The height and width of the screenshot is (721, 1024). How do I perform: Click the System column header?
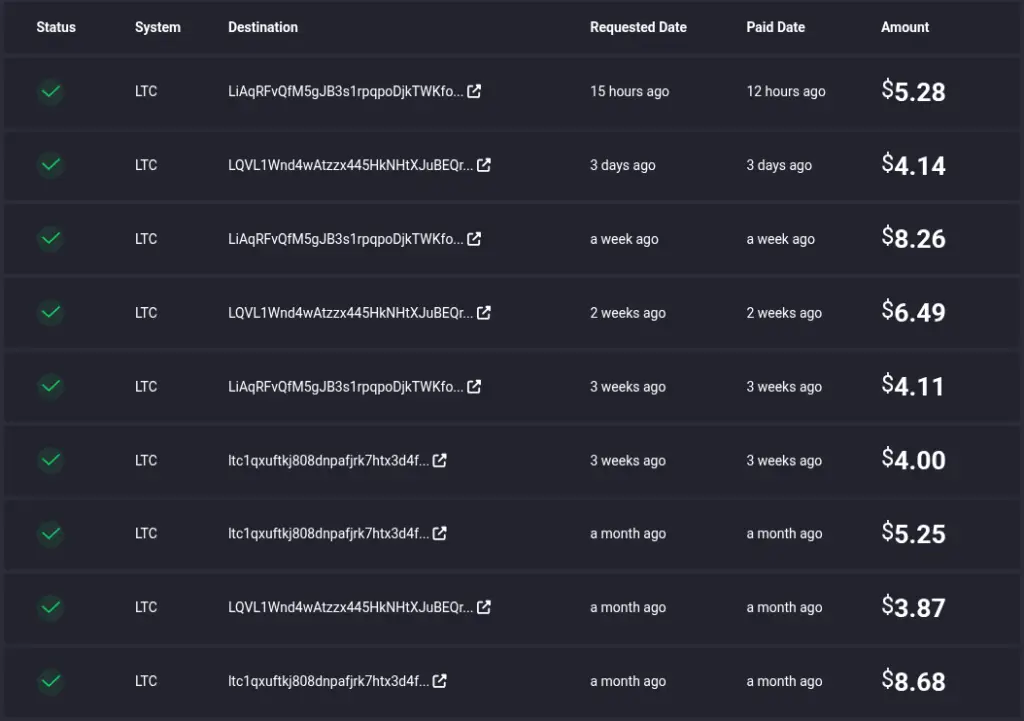pos(157,27)
